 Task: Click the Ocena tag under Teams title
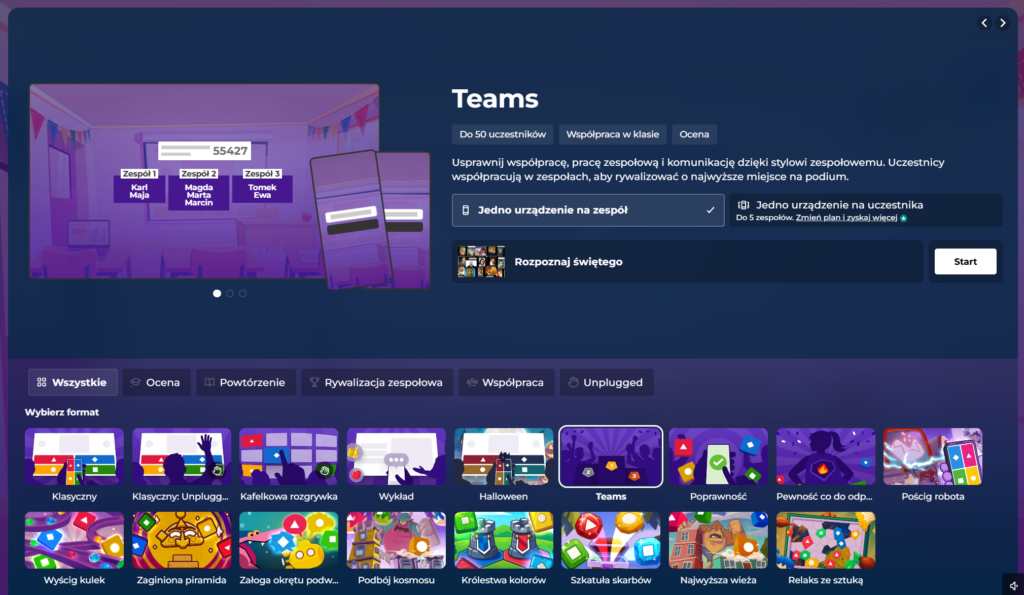tap(694, 135)
